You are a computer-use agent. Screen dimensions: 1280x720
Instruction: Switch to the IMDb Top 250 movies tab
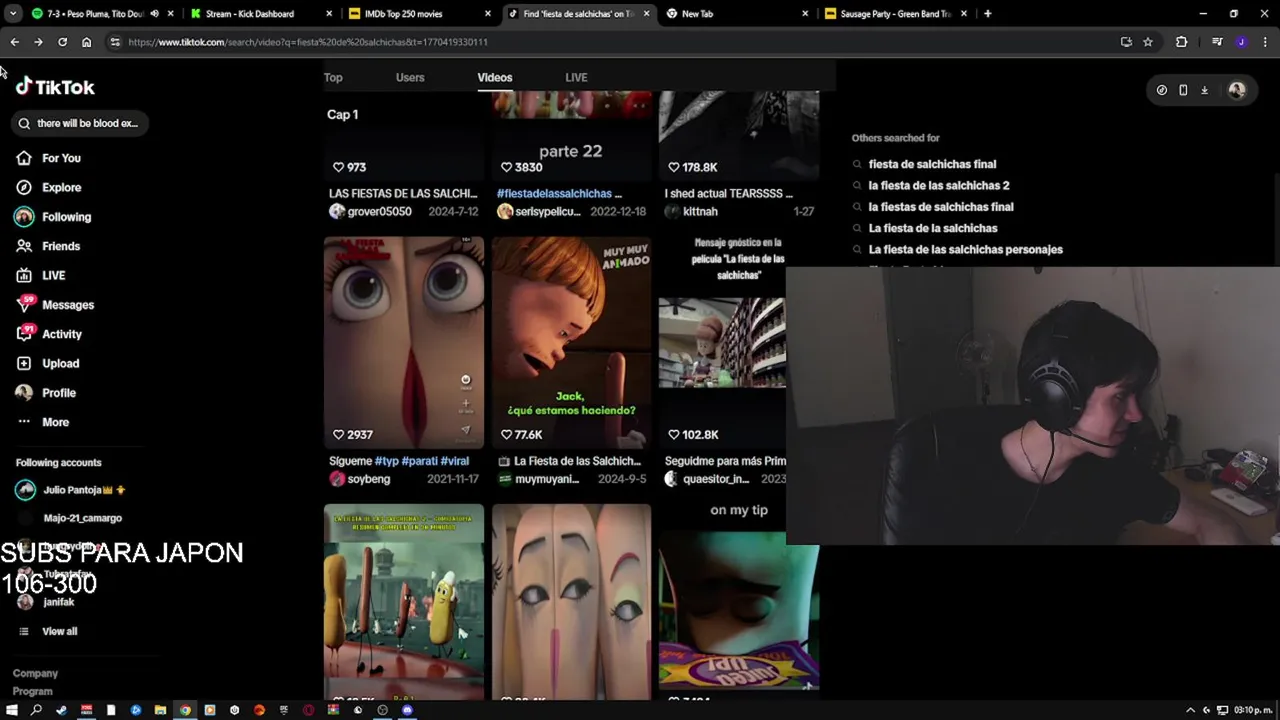click(x=403, y=14)
